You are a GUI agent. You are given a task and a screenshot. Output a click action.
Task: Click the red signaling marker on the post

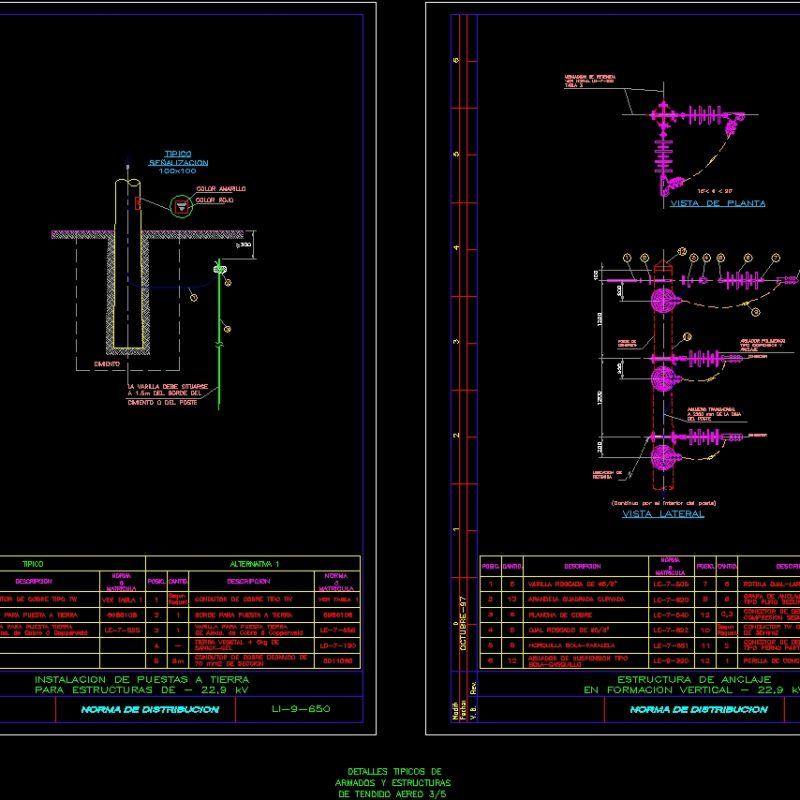click(137, 203)
